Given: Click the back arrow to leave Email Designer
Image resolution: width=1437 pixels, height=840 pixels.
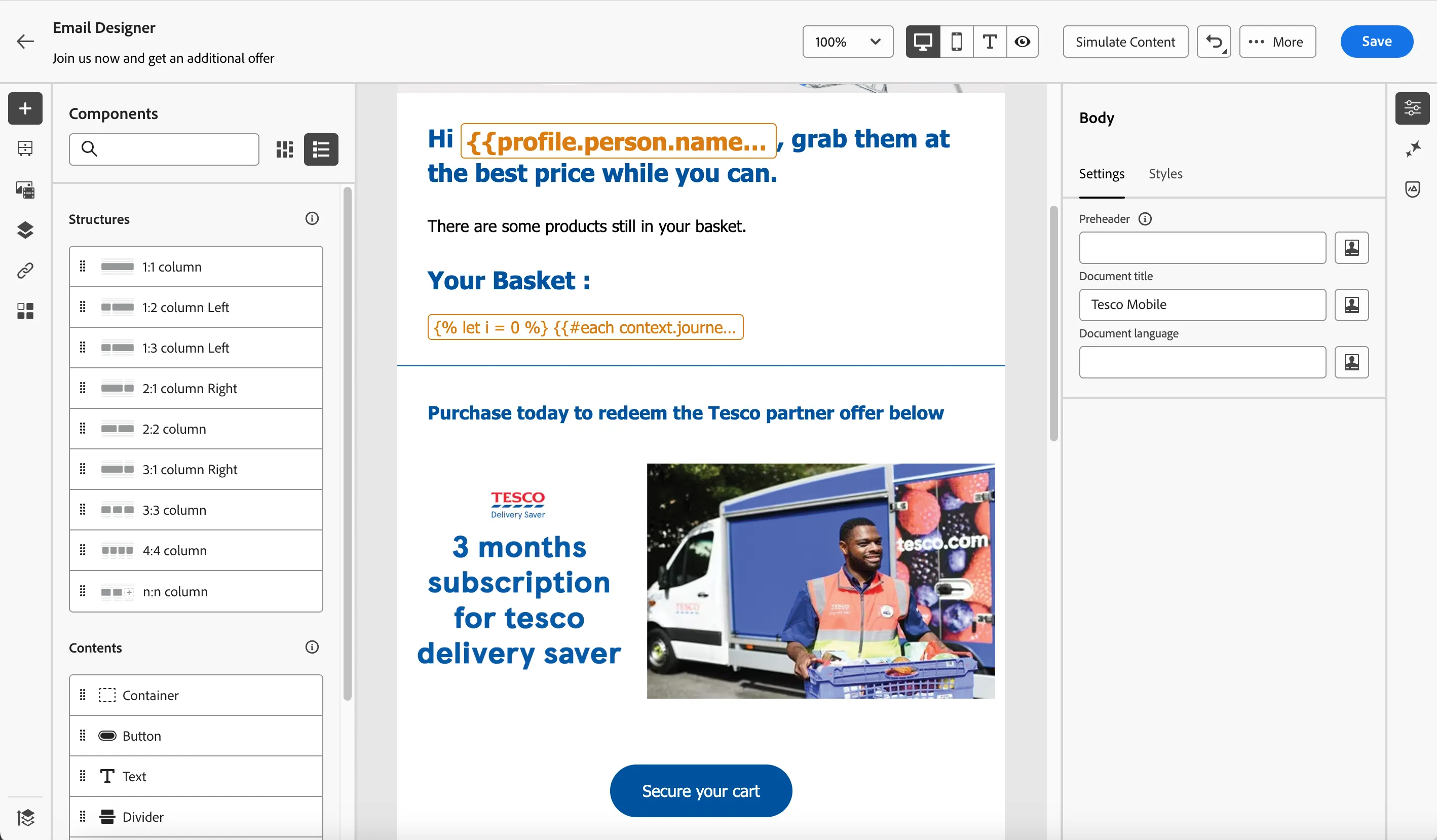Looking at the screenshot, I should (26, 42).
